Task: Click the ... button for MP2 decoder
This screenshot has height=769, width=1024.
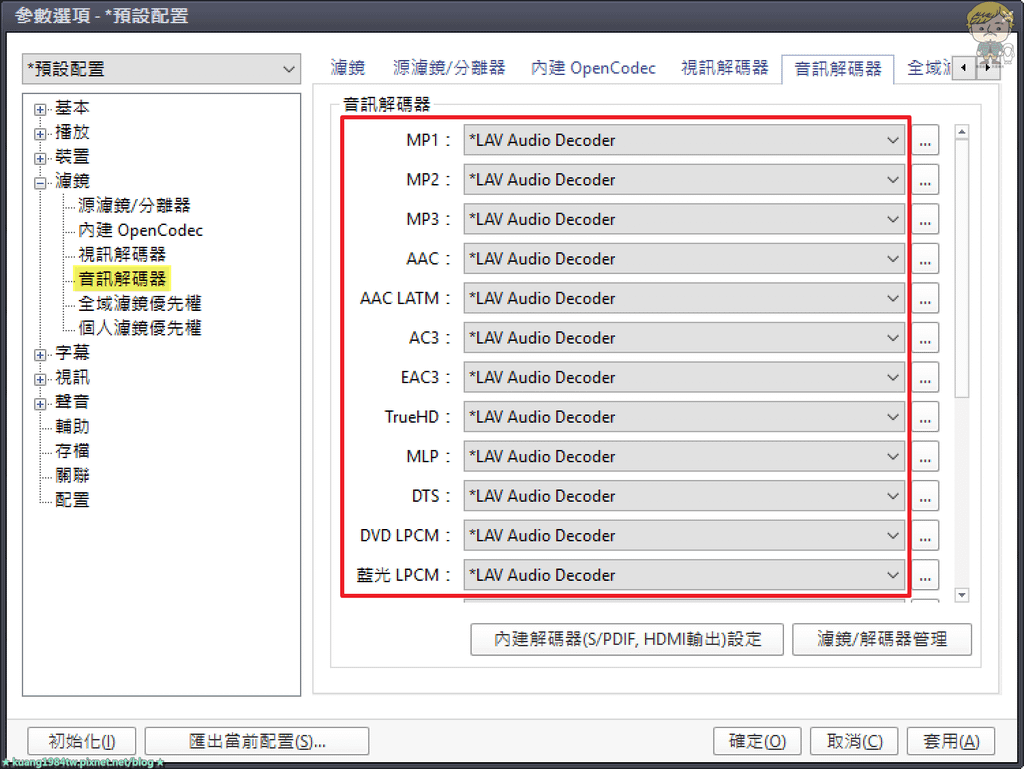Action: point(925,180)
